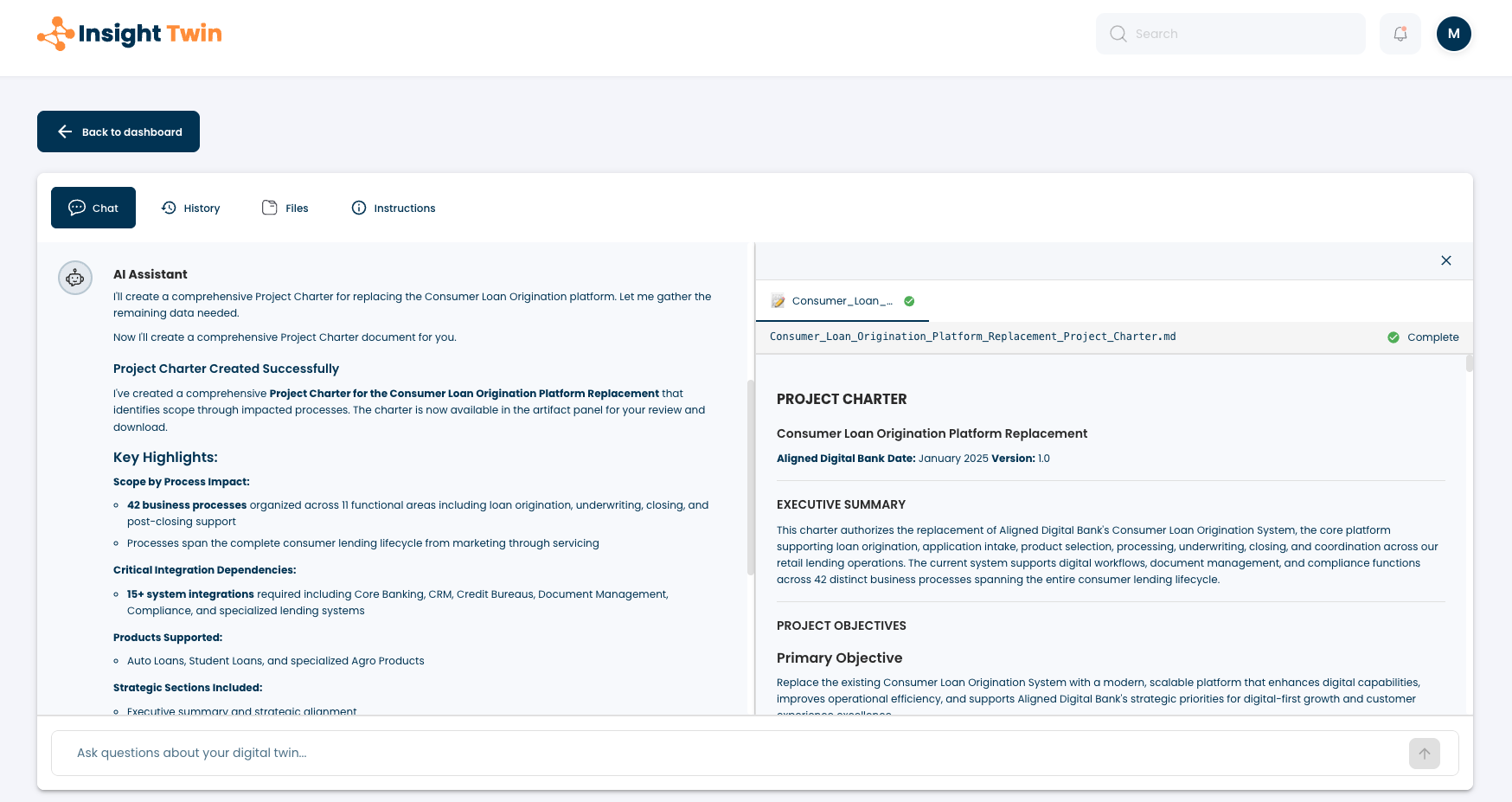
Task: Click '42 business processes' bold text
Action: pyautogui.click(x=187, y=505)
